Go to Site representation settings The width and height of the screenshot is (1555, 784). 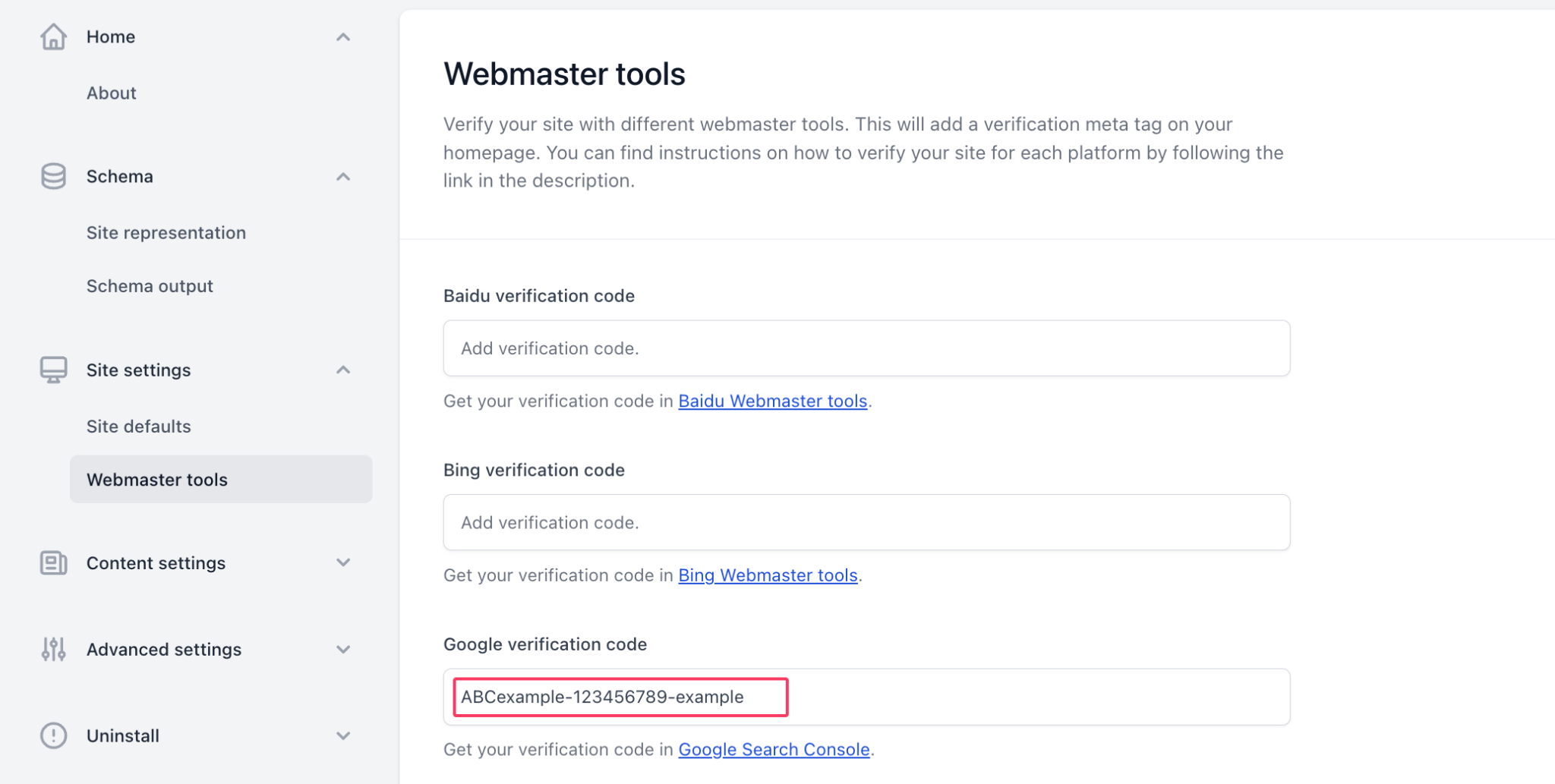coord(166,232)
